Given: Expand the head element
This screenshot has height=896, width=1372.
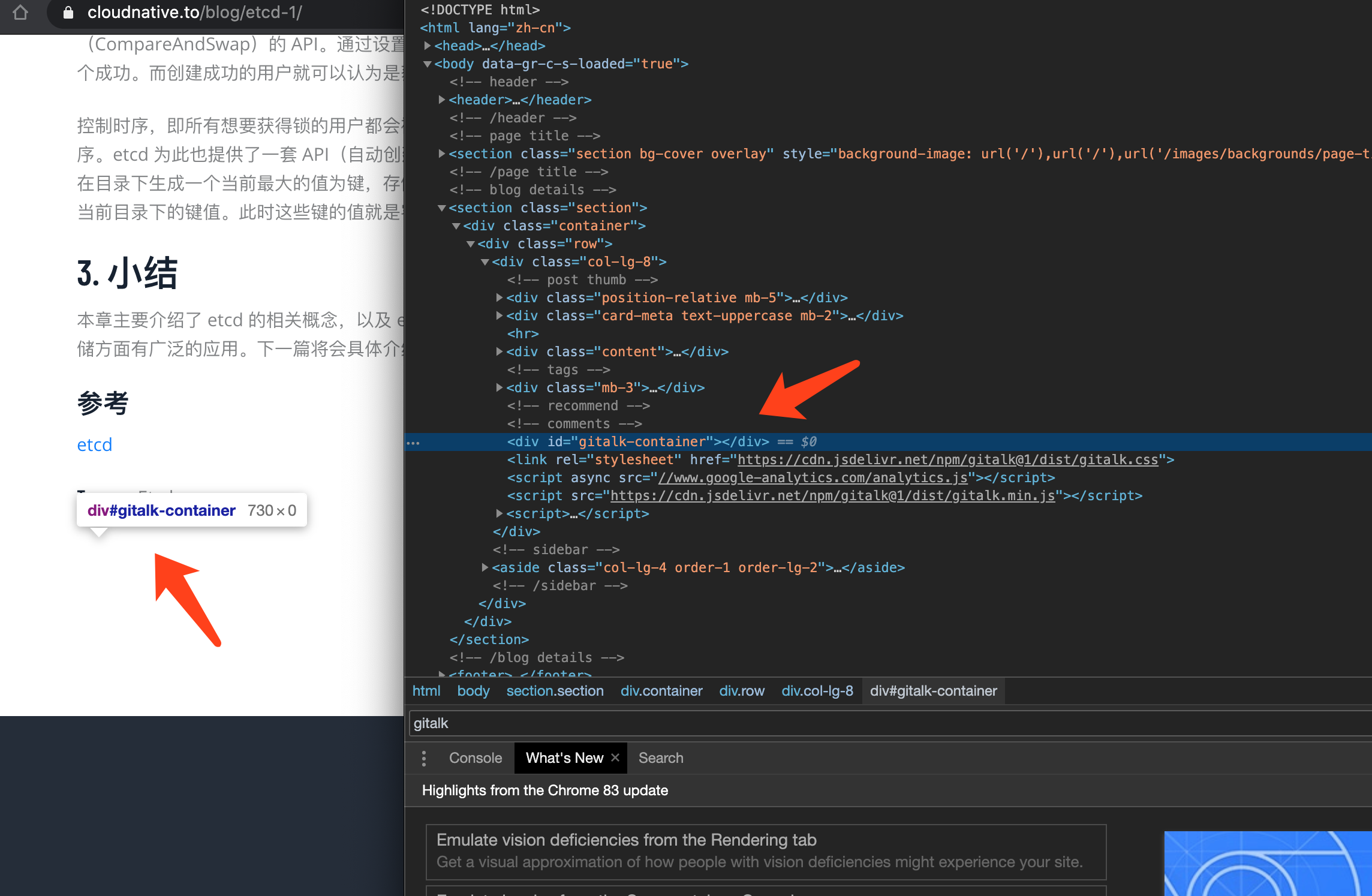Looking at the screenshot, I should pyautogui.click(x=428, y=45).
